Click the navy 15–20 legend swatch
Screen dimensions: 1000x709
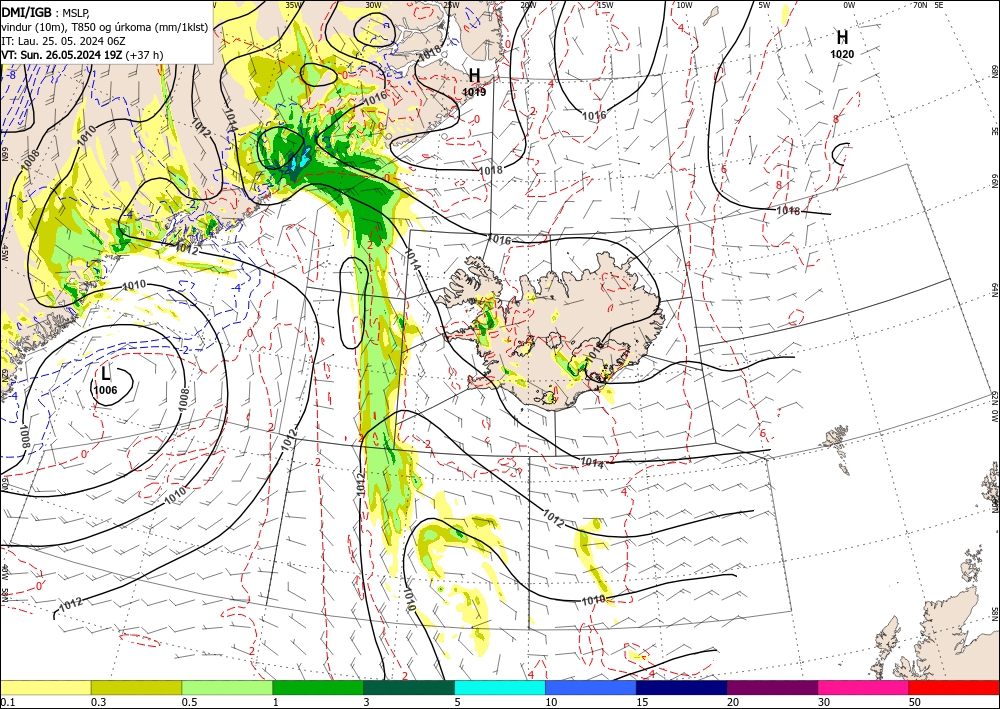(x=682, y=687)
